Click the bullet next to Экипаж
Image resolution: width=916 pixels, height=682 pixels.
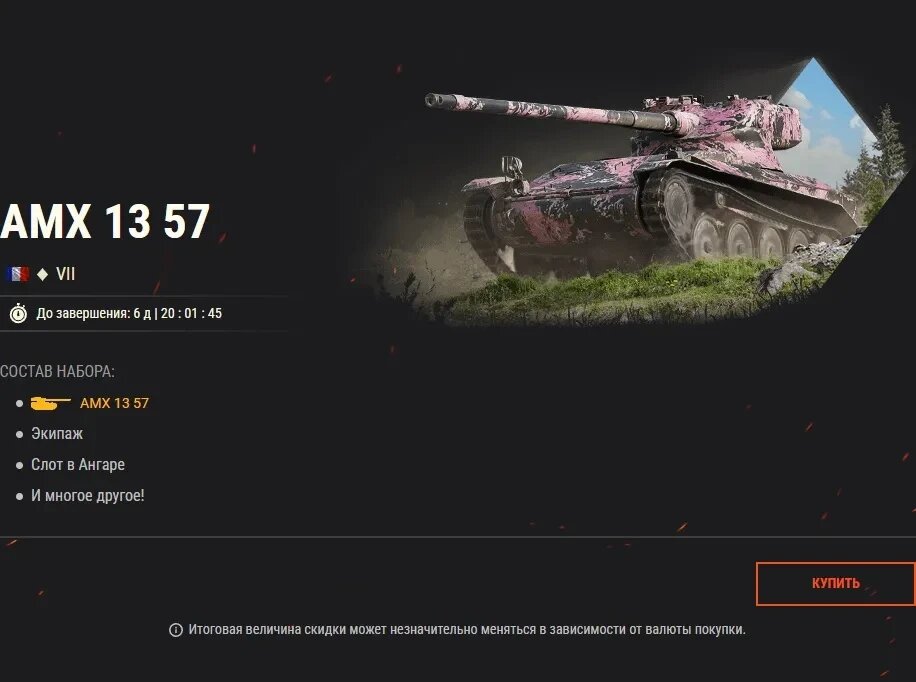[19, 434]
